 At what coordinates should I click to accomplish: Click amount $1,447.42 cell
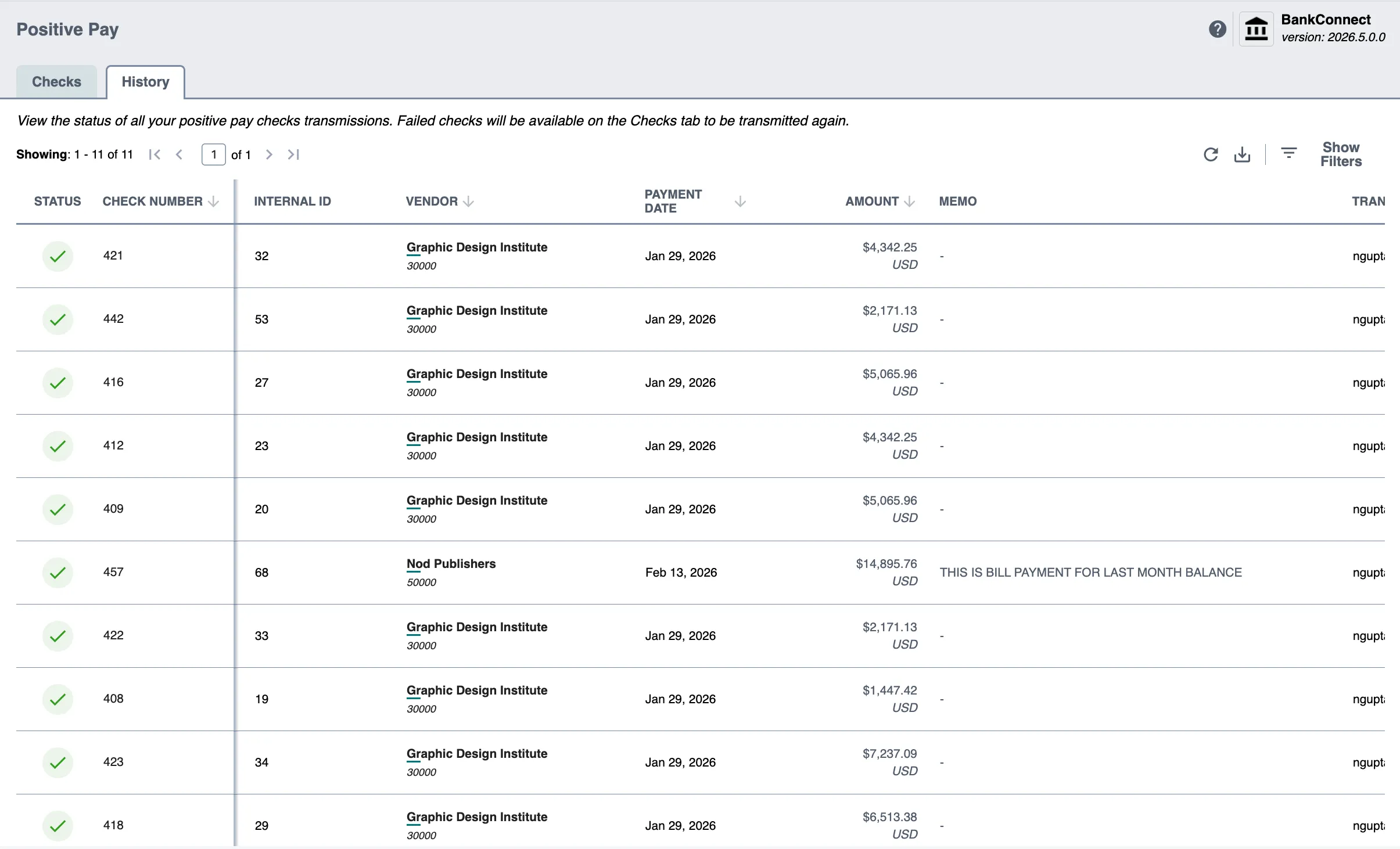tap(889, 690)
